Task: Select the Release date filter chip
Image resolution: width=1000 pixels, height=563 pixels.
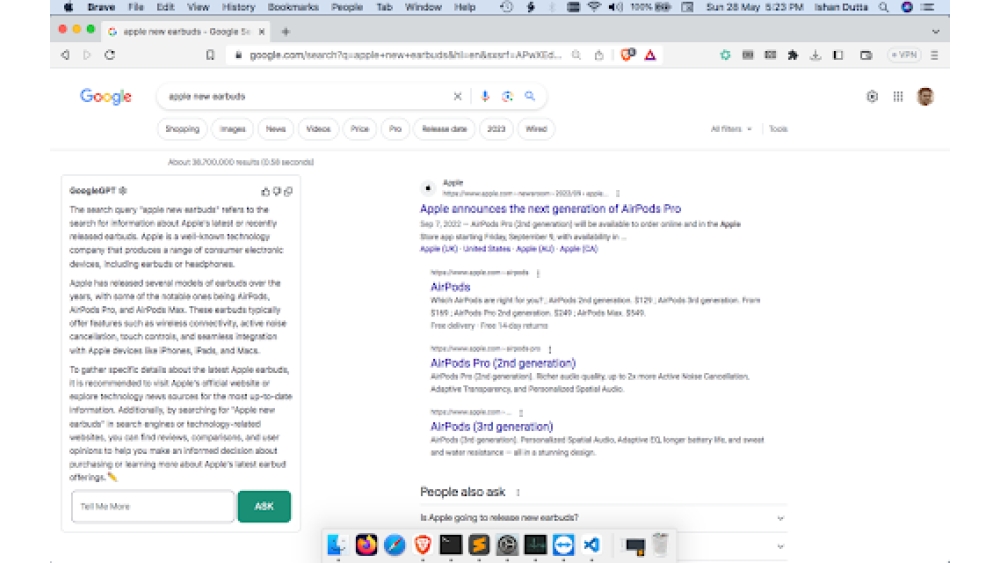Action: 445,129
